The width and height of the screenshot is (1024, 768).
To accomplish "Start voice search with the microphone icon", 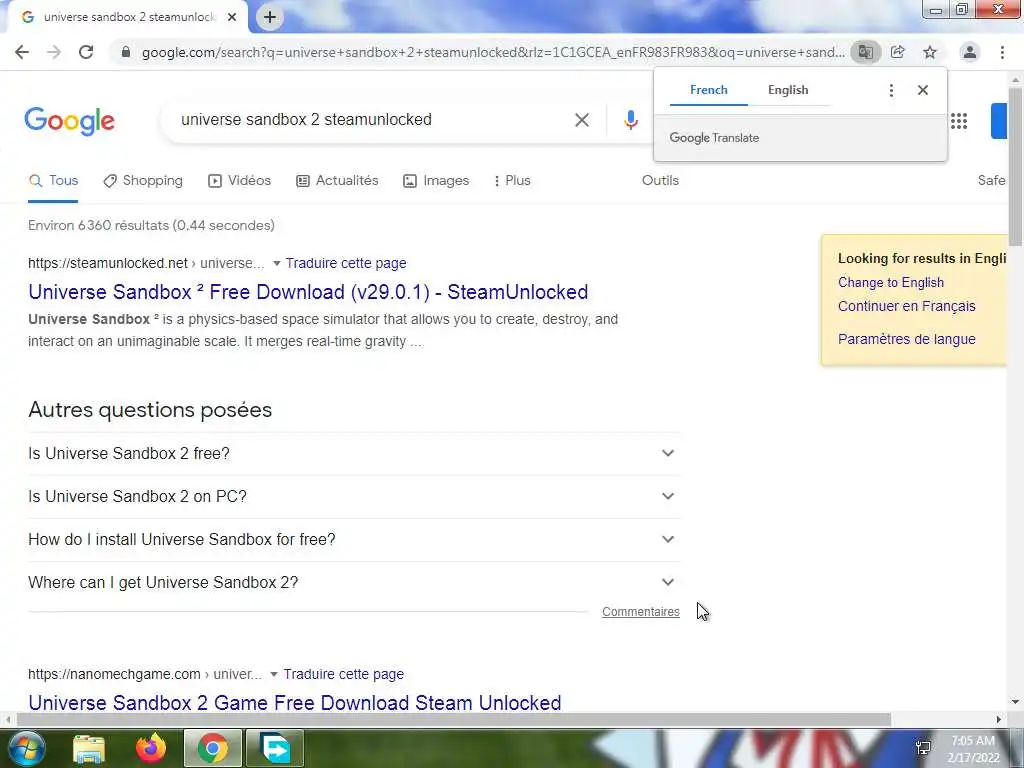I will click(630, 120).
